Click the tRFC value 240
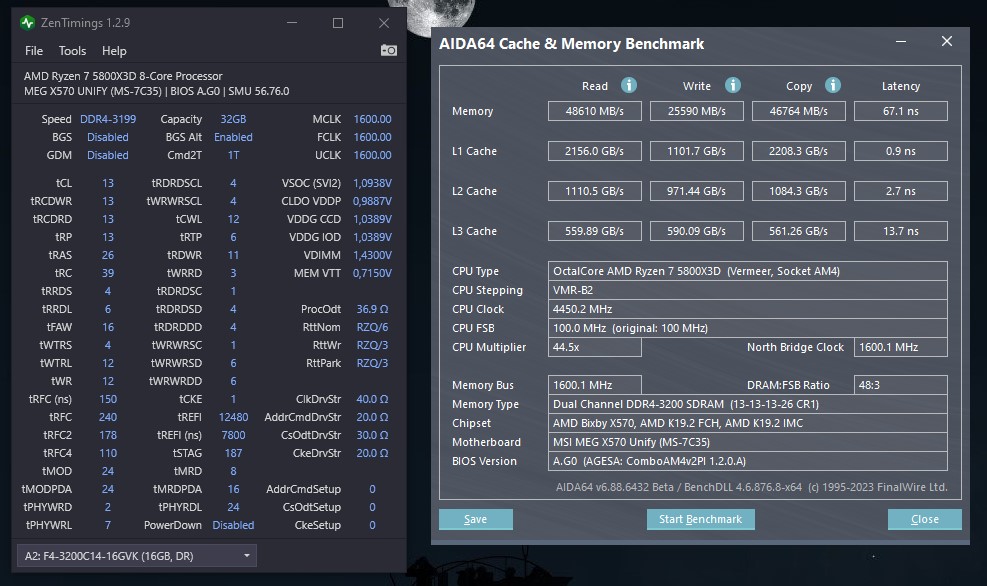This screenshot has width=987, height=586. (x=108, y=417)
